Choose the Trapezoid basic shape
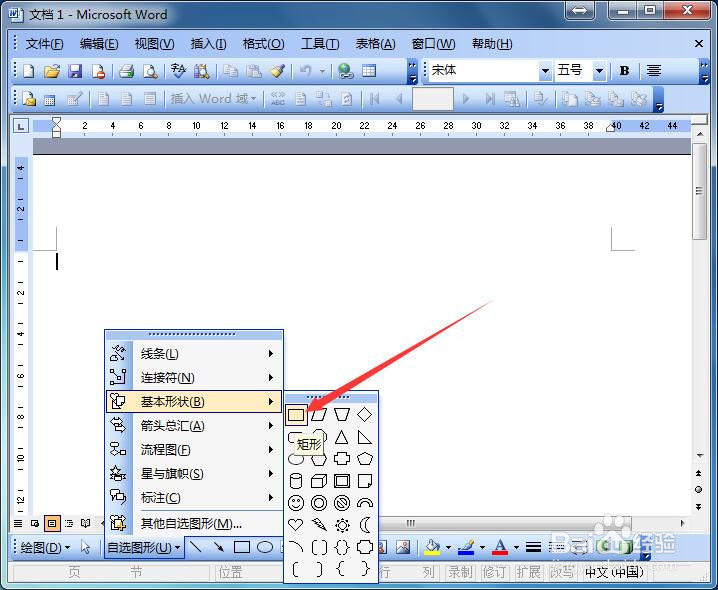Image resolution: width=718 pixels, height=590 pixels. [x=342, y=415]
